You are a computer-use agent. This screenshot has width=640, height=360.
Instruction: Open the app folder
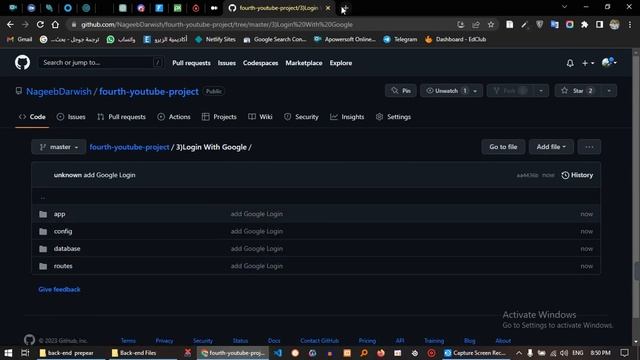tap(60, 214)
